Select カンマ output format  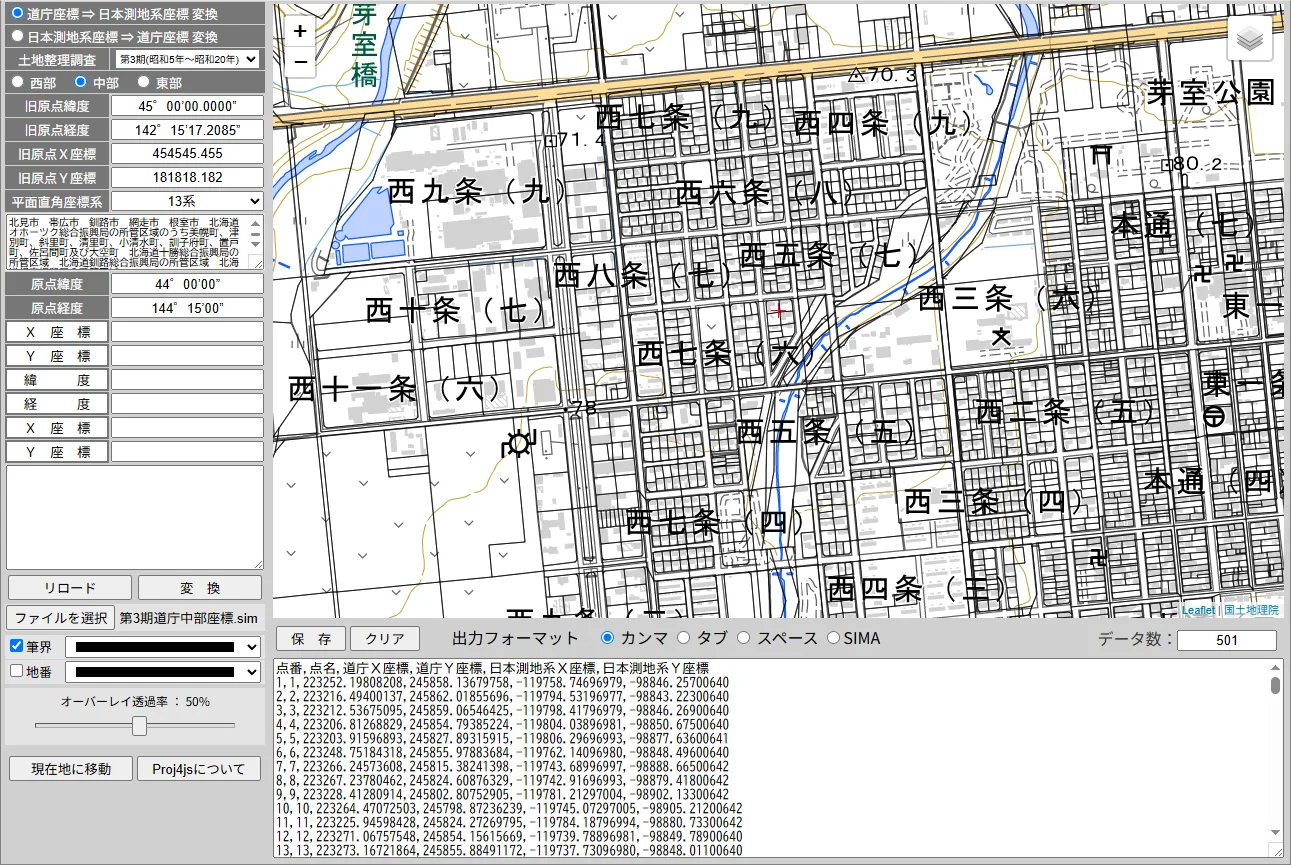click(607, 637)
